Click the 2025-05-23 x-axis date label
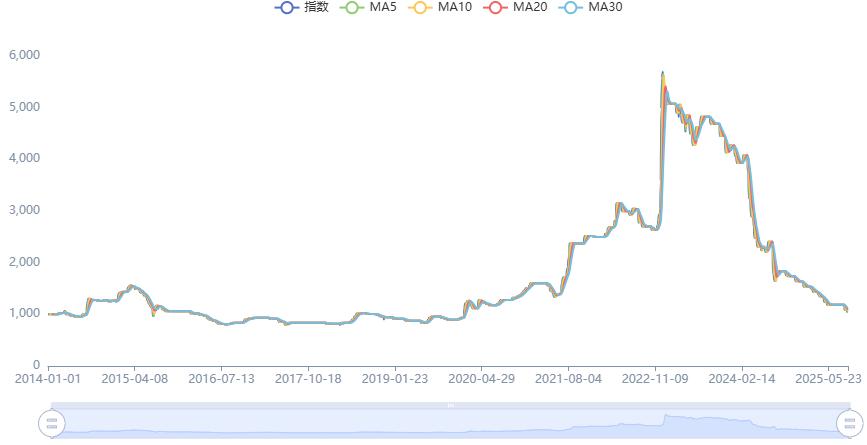 [x=826, y=380]
